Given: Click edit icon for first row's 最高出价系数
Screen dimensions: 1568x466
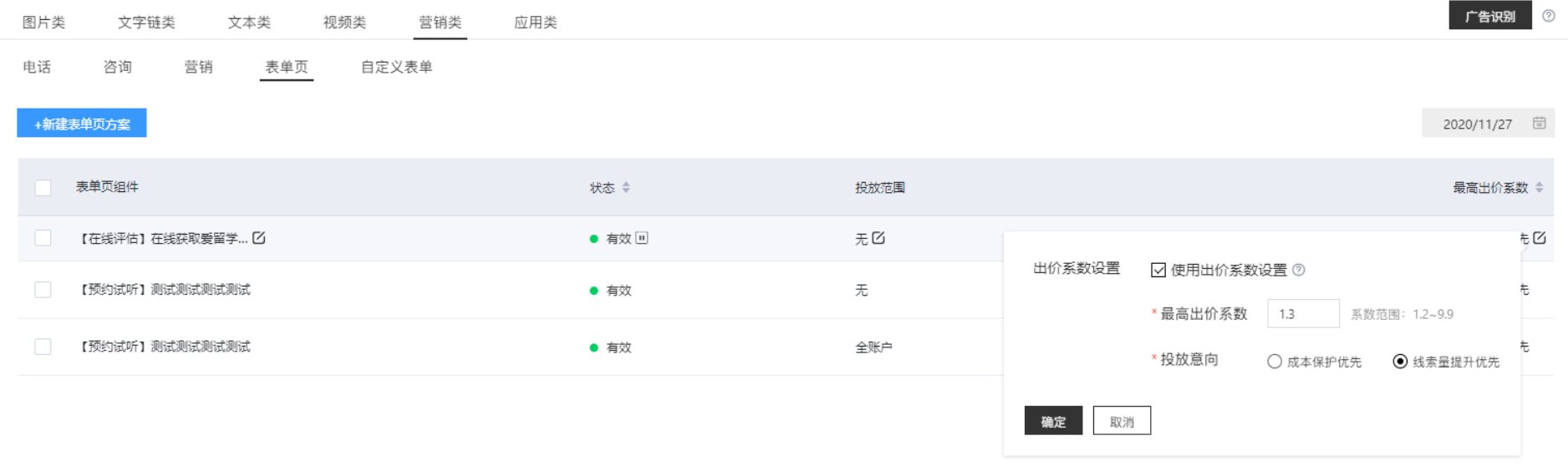Looking at the screenshot, I should coord(1540,238).
